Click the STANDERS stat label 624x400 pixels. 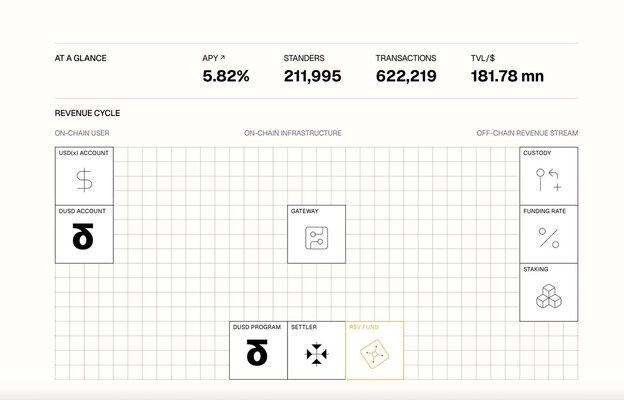[x=304, y=58]
